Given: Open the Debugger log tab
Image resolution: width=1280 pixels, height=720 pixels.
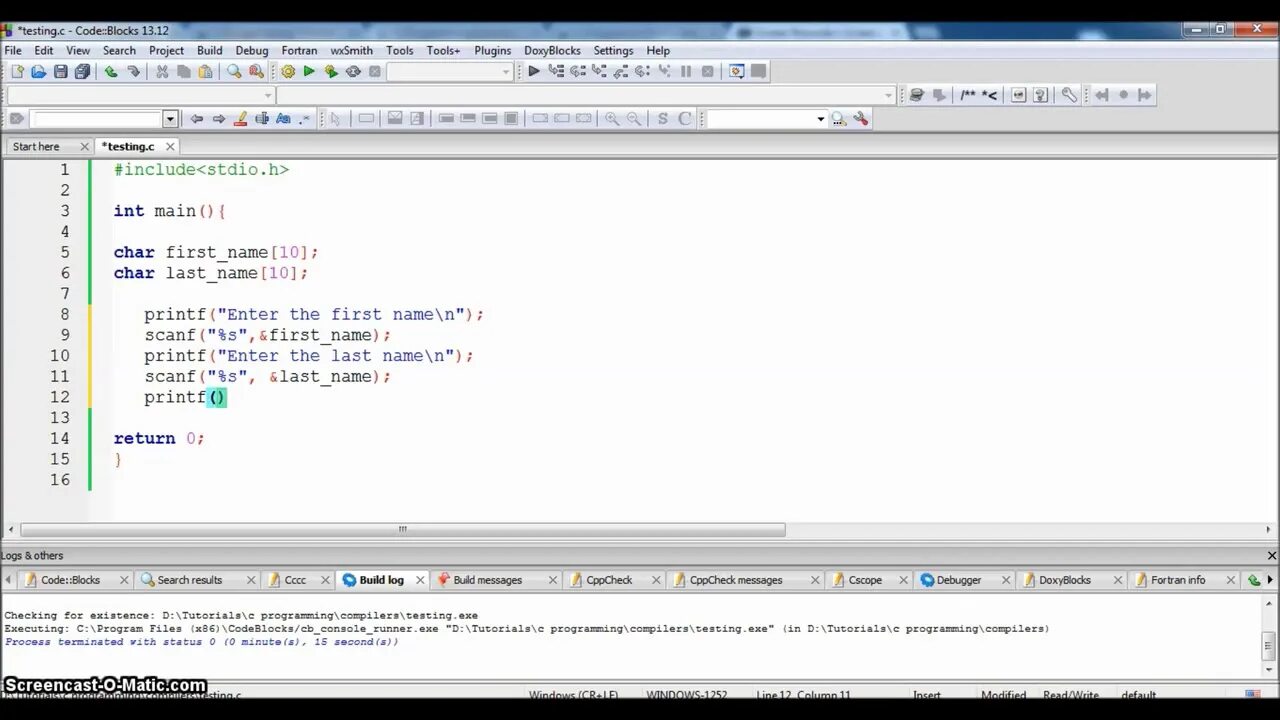Looking at the screenshot, I should (958, 580).
